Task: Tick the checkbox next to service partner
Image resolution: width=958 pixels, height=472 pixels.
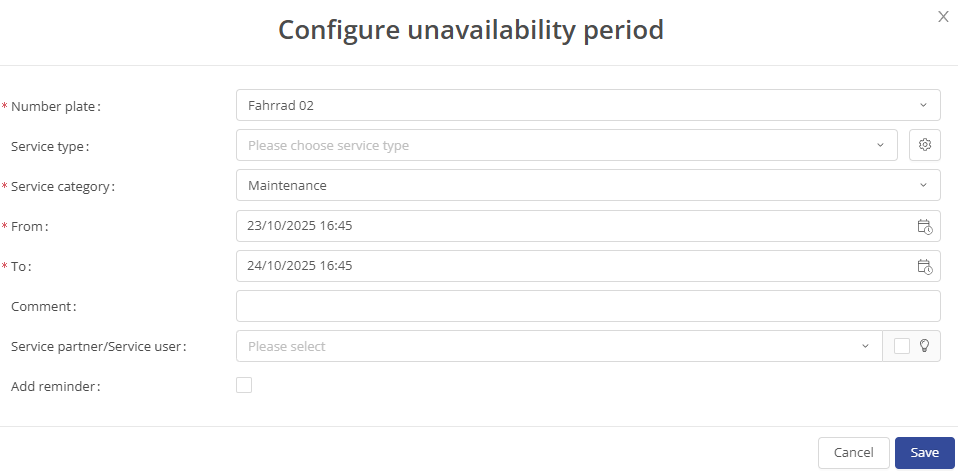Action: pyautogui.click(x=902, y=346)
